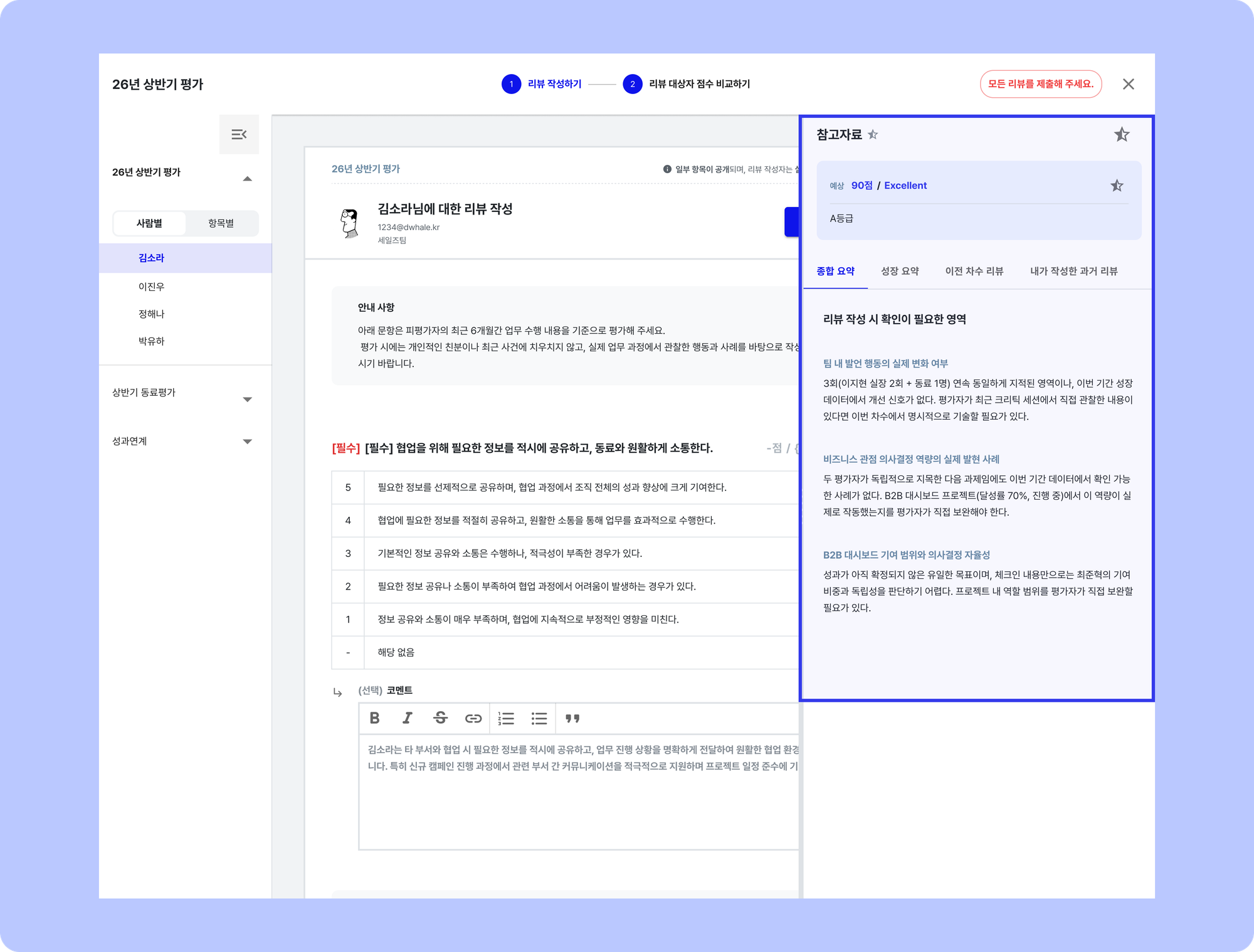Expand the 성과연계 section
The image size is (1254, 952).
247,442
